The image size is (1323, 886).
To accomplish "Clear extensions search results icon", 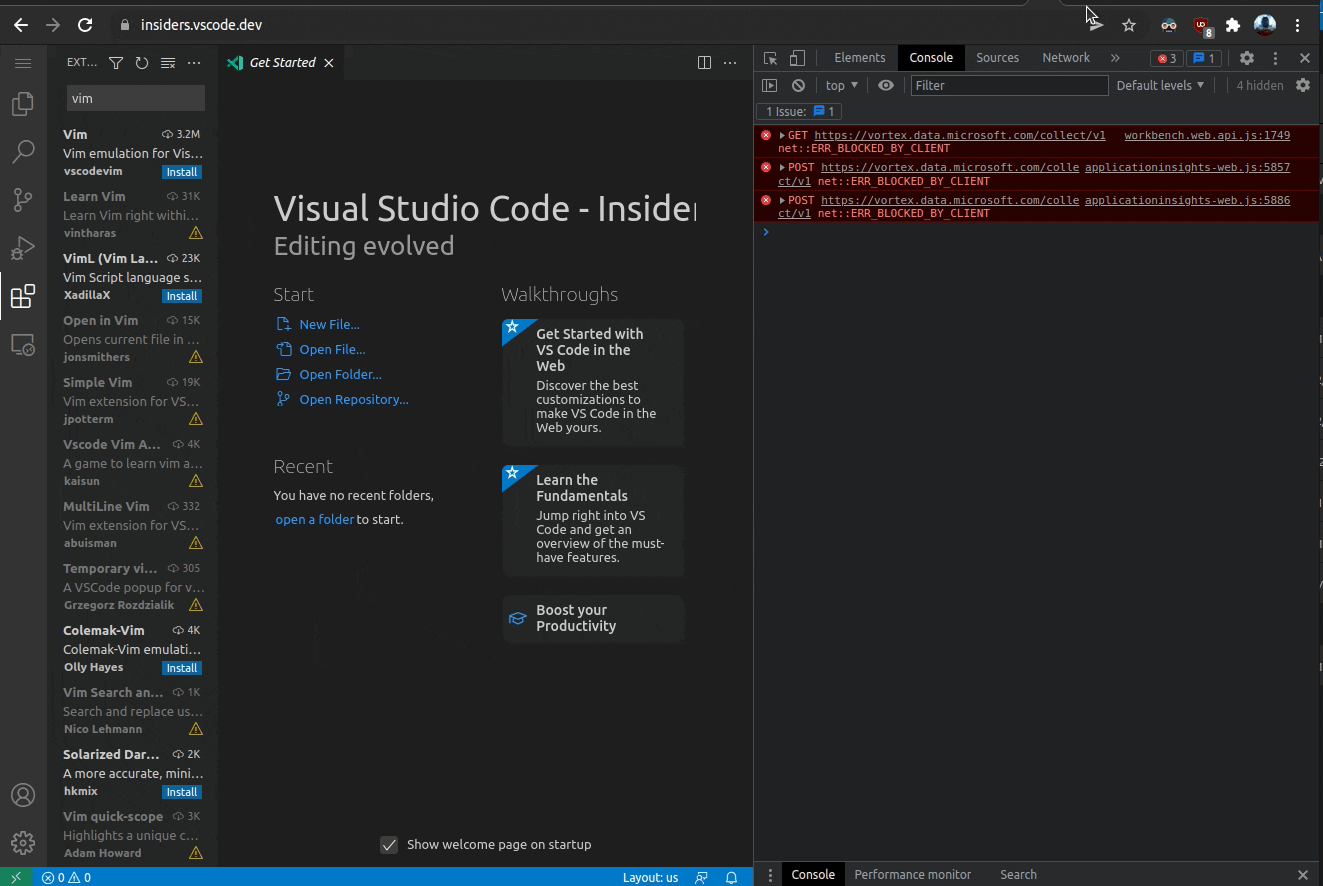I will tap(168, 63).
